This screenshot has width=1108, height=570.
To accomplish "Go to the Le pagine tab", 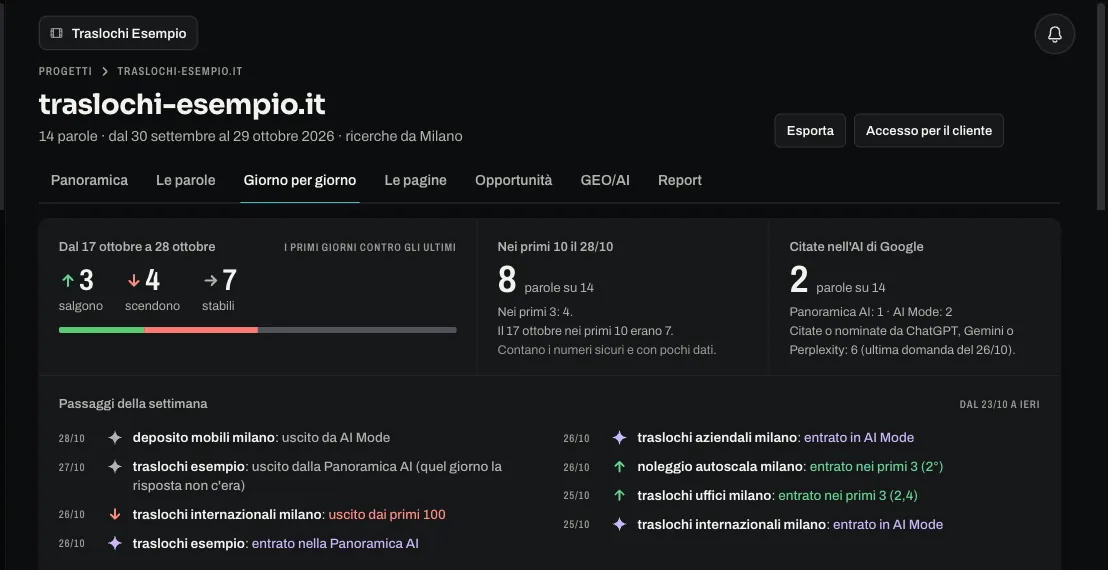I will click(x=416, y=180).
